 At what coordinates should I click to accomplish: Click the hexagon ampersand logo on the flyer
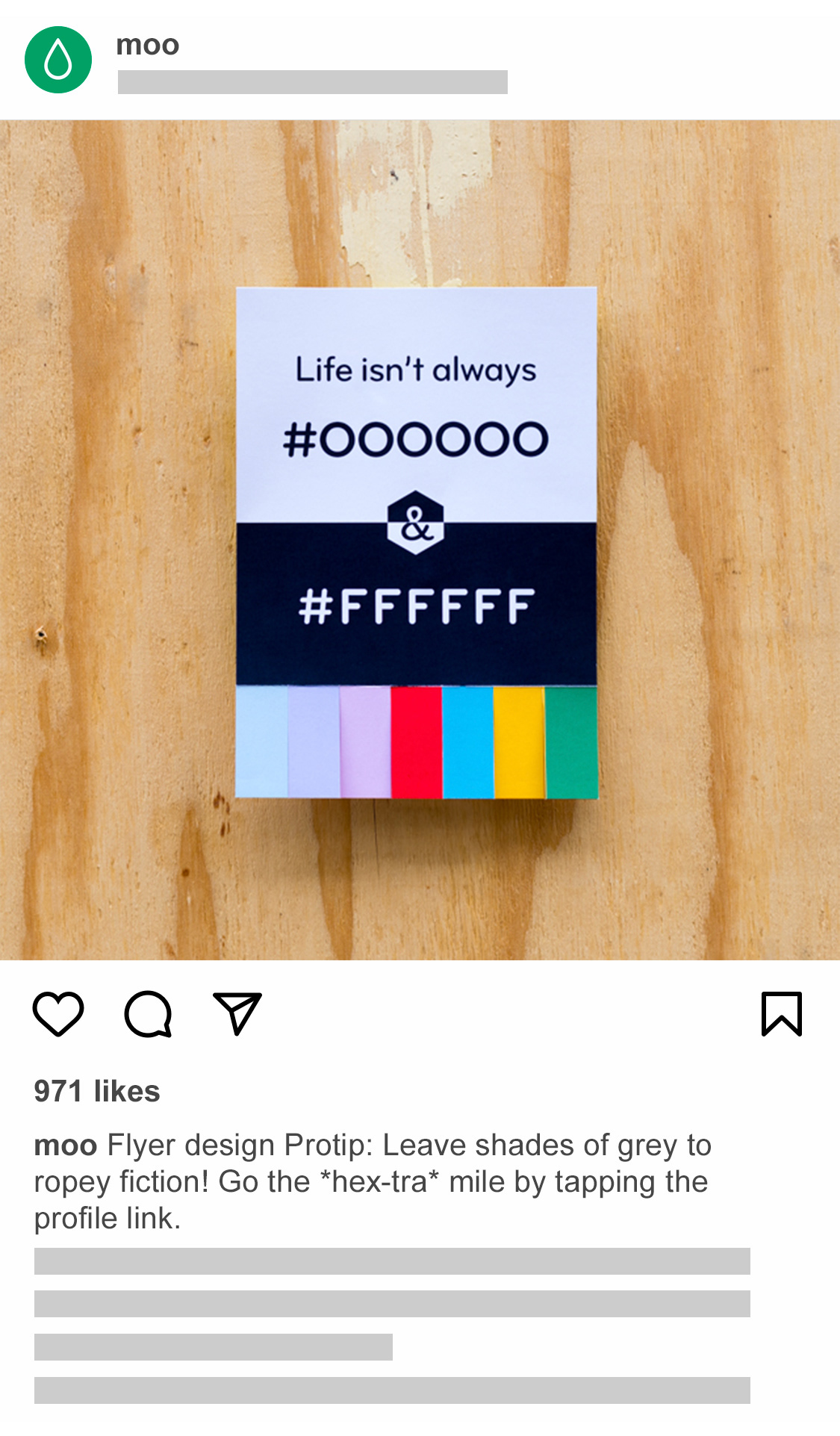[x=416, y=523]
